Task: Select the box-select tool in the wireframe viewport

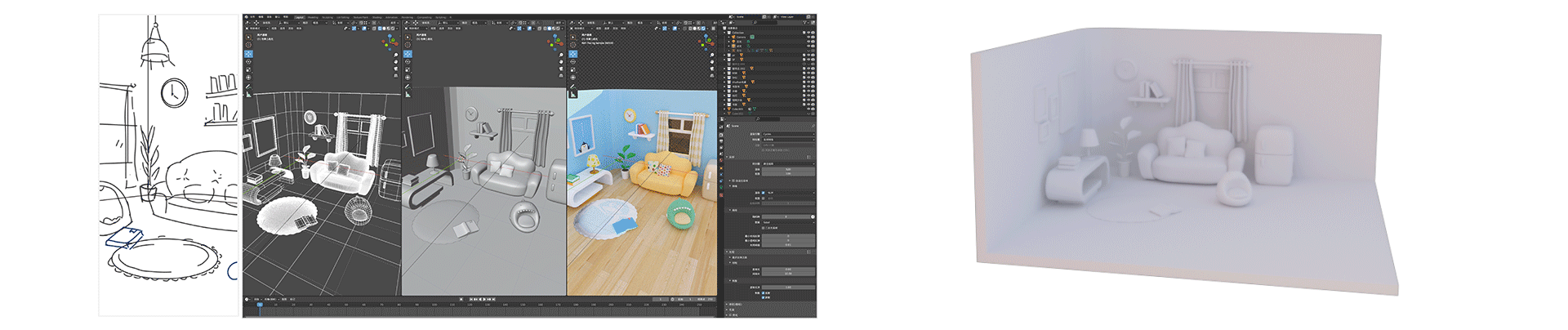Action: 248,37
